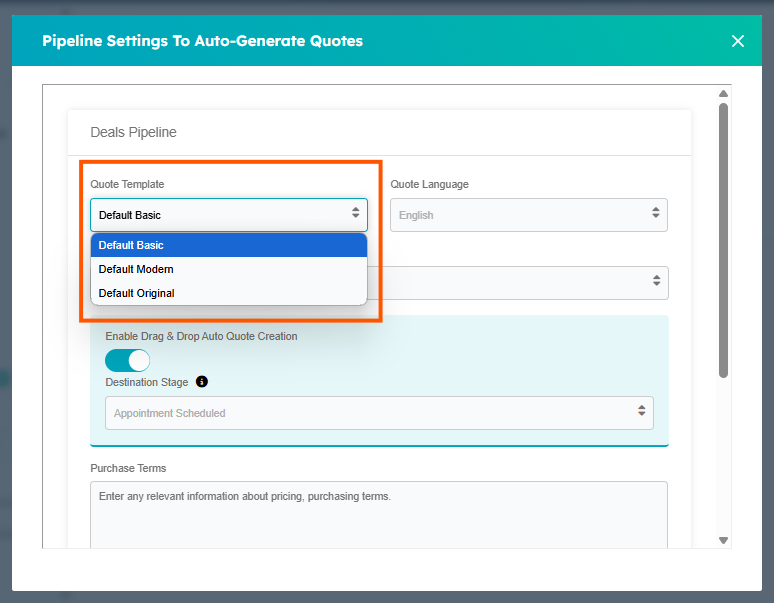Click the Deals Pipeline section header
Image resolution: width=774 pixels, height=603 pixels.
133,132
